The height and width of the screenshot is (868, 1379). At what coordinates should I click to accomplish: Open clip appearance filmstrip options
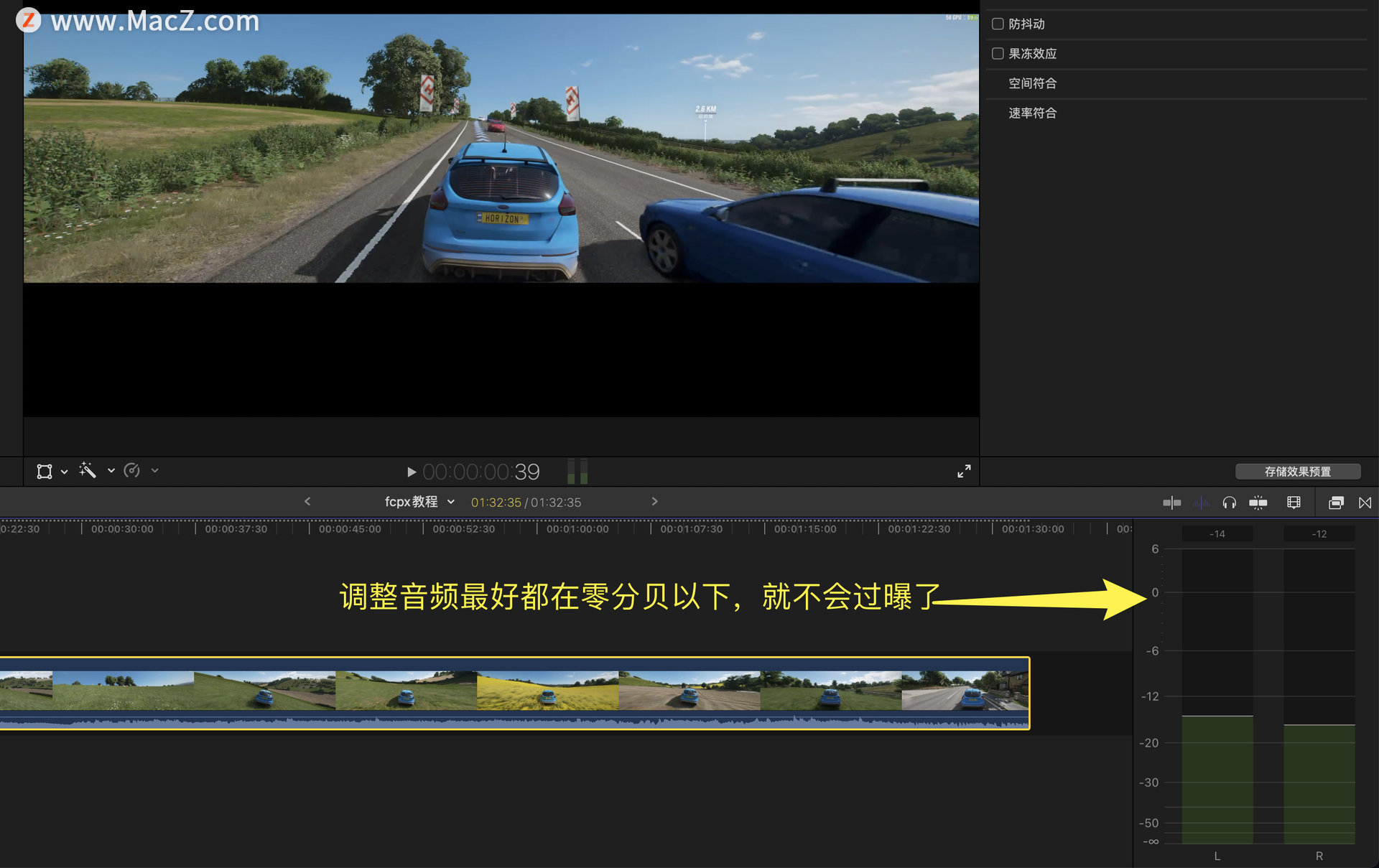[1294, 503]
